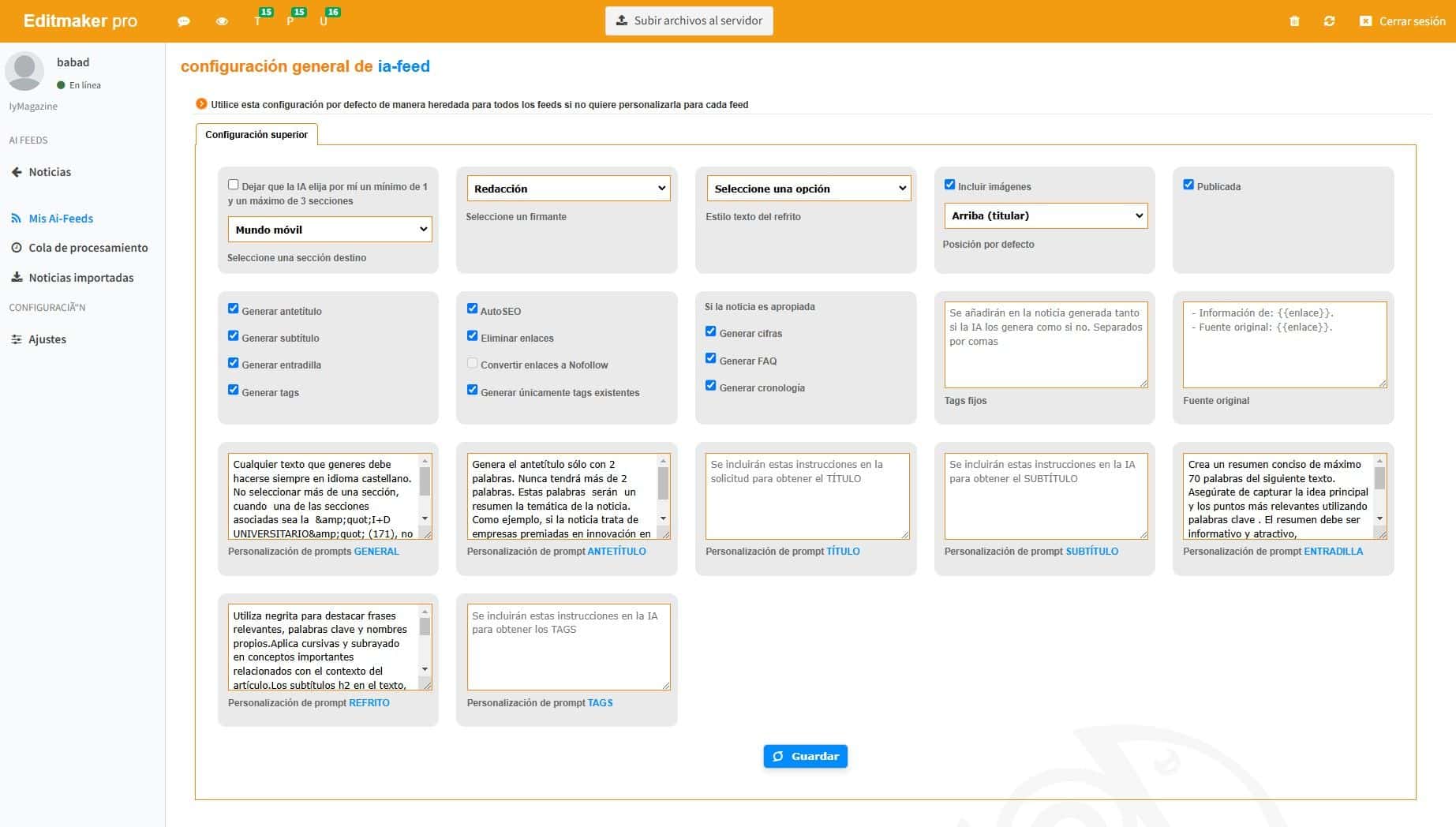Uncheck the Generar antetítulo checkbox
This screenshot has height=827, width=1456.
(x=234, y=309)
